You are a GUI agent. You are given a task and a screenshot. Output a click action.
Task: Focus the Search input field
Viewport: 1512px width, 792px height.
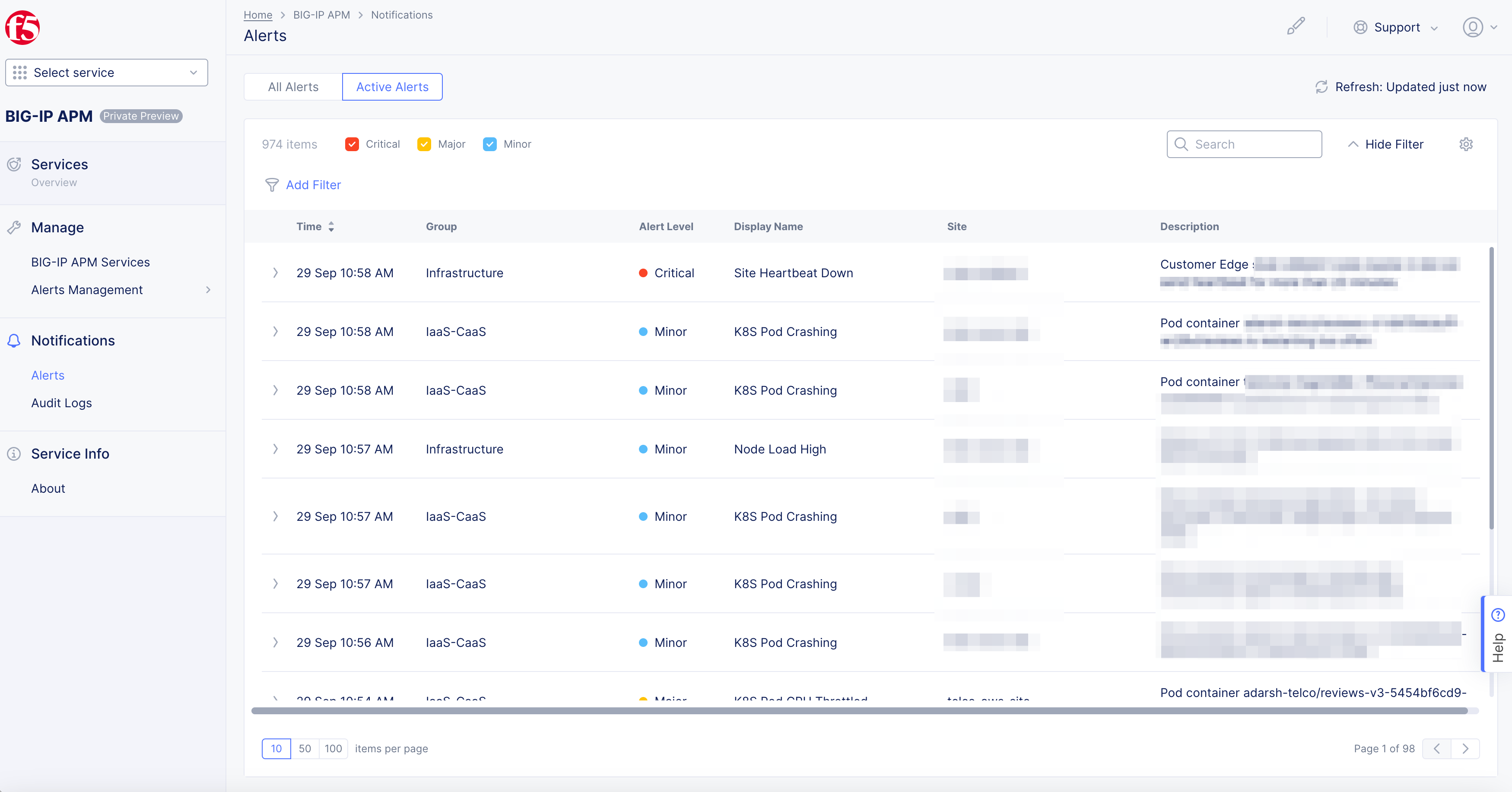pyautogui.click(x=1244, y=144)
